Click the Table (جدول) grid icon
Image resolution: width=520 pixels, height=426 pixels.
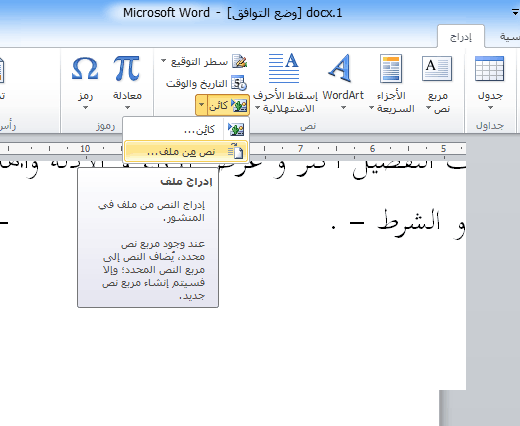coord(490,69)
